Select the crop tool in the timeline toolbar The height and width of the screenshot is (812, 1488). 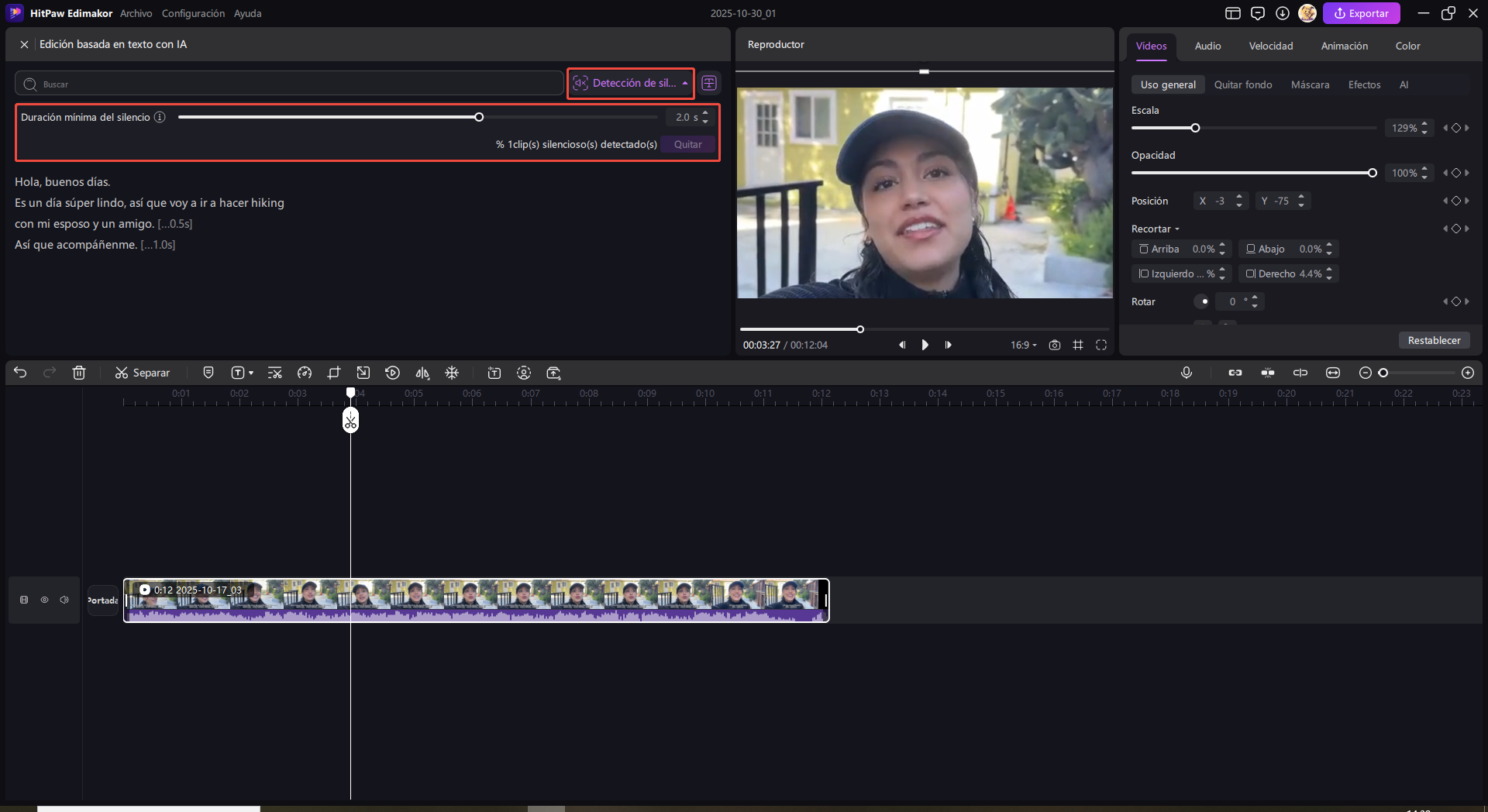(x=334, y=373)
